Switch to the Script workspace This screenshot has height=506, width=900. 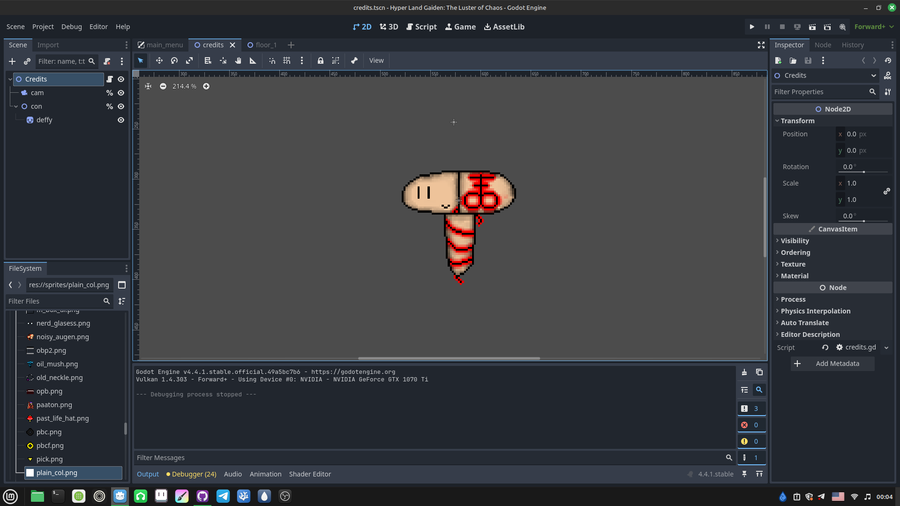tap(422, 26)
